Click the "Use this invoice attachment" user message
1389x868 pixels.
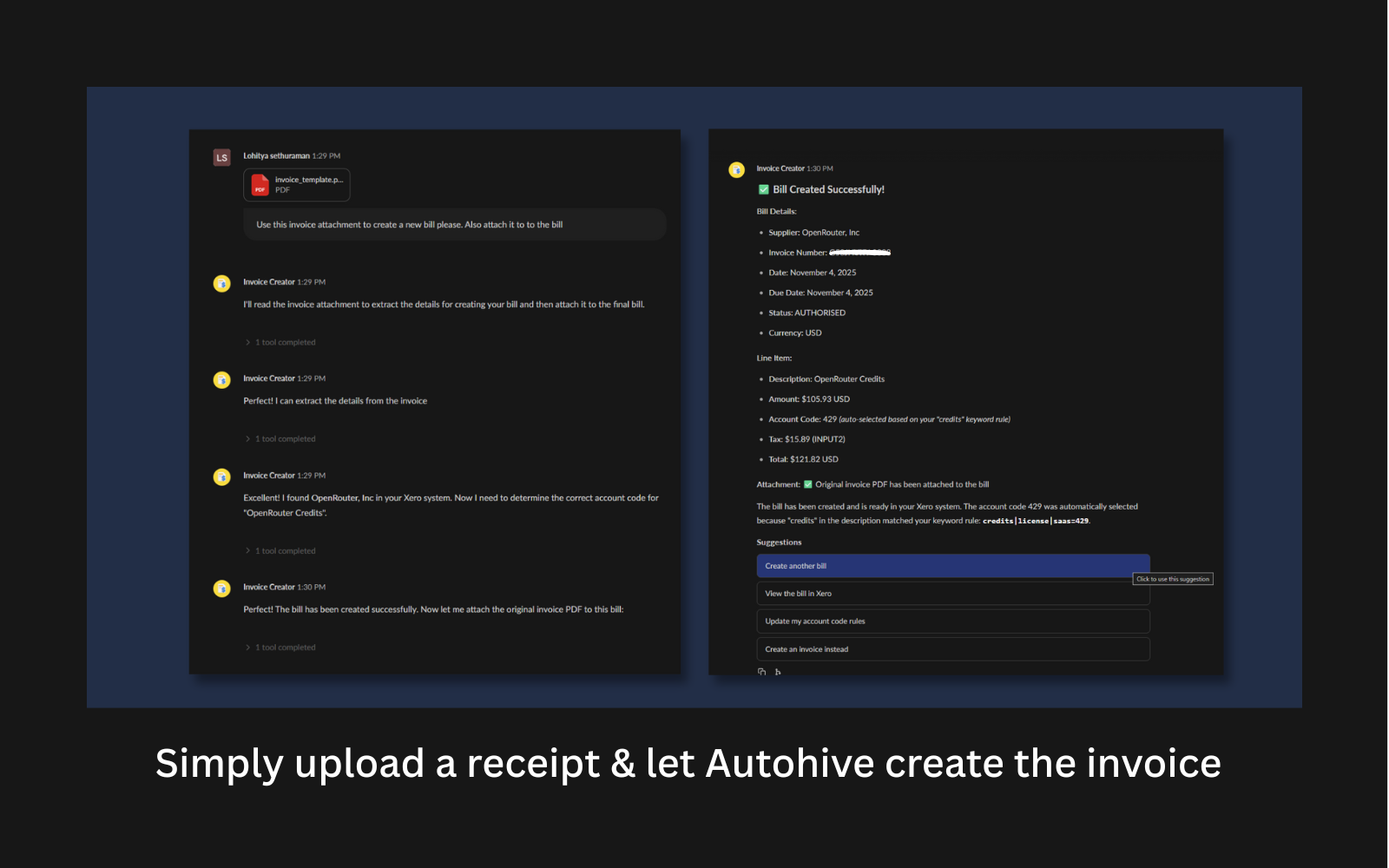click(455, 225)
